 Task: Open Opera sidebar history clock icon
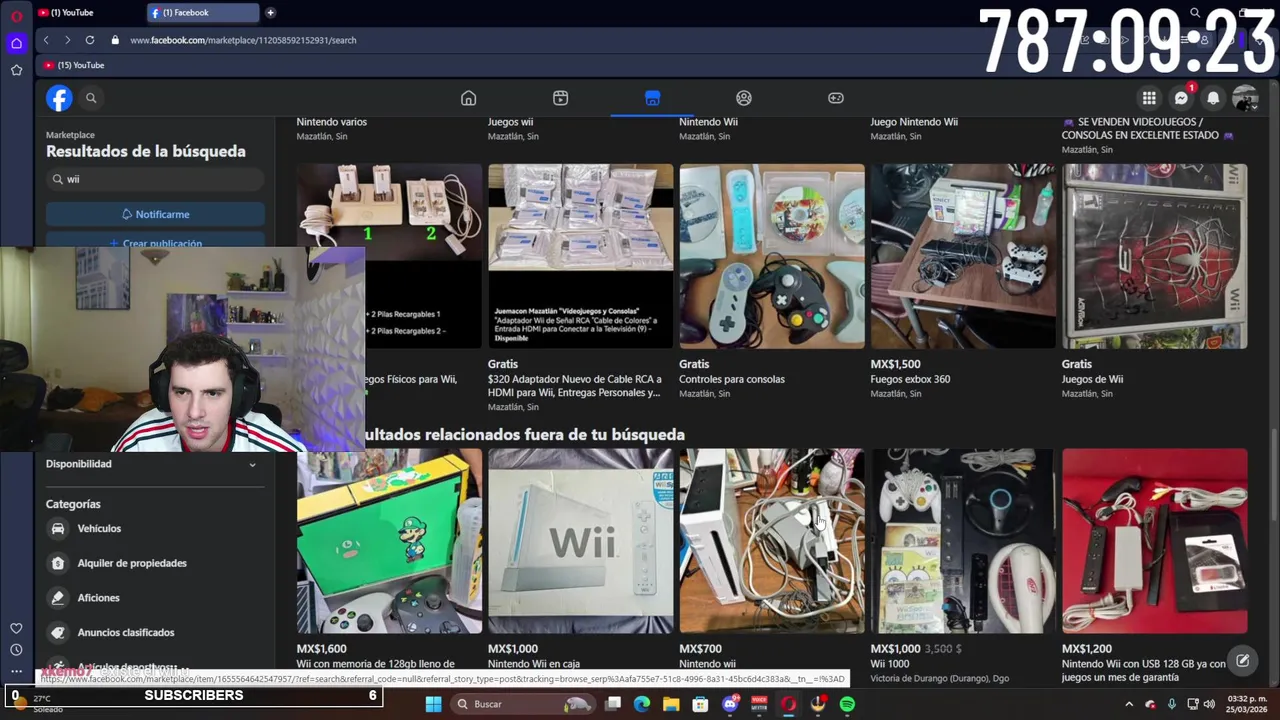coord(16,650)
